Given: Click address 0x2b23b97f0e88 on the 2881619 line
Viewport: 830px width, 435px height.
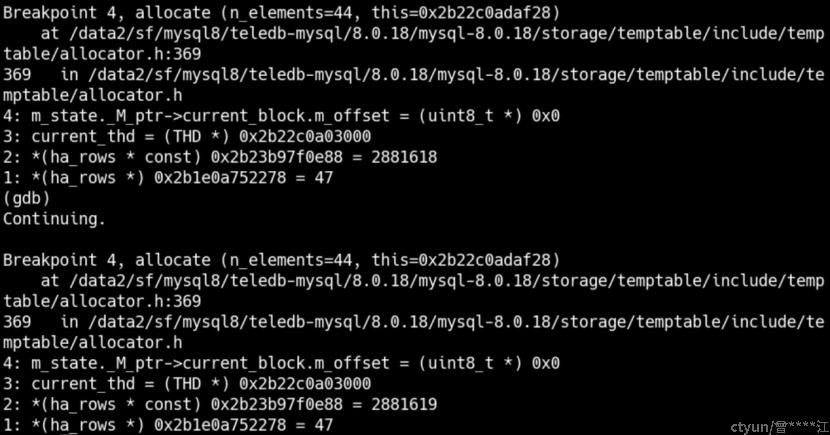Looking at the screenshot, I should coord(276,405).
